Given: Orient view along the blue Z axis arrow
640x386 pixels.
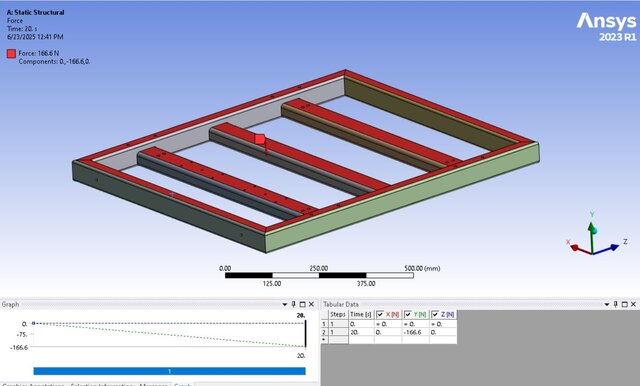Looking at the screenshot, I should coord(613,247).
